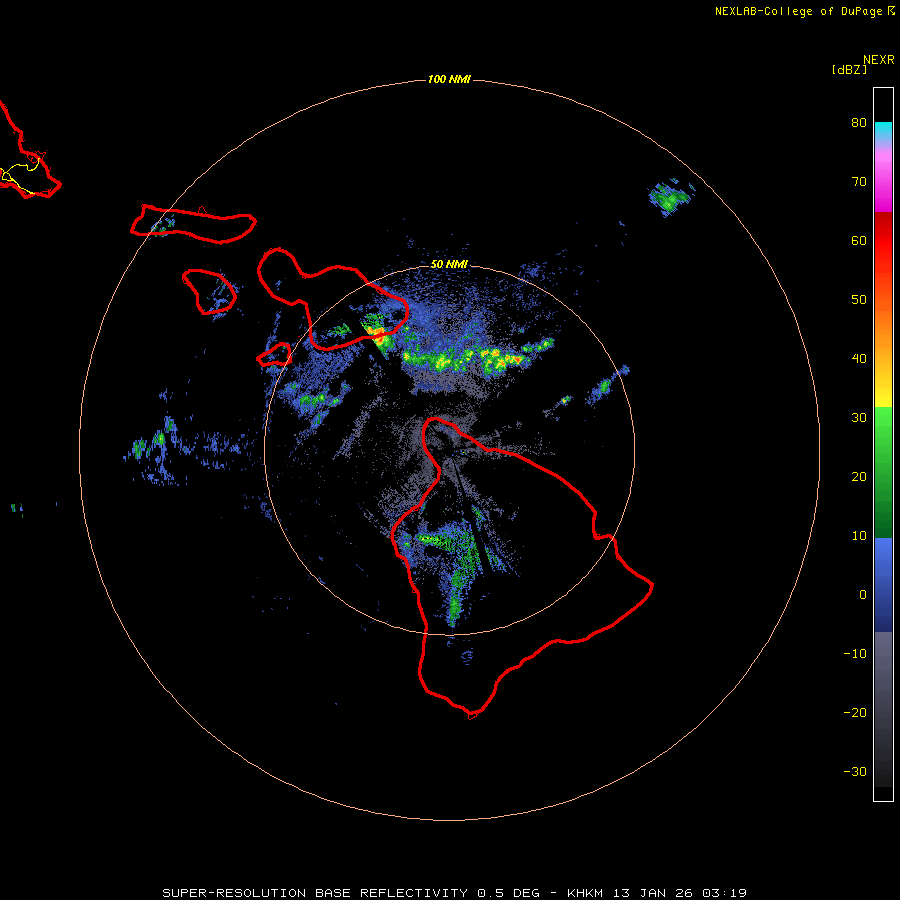
Task: Click the 70 value on the color scale
Action: (x=859, y=181)
